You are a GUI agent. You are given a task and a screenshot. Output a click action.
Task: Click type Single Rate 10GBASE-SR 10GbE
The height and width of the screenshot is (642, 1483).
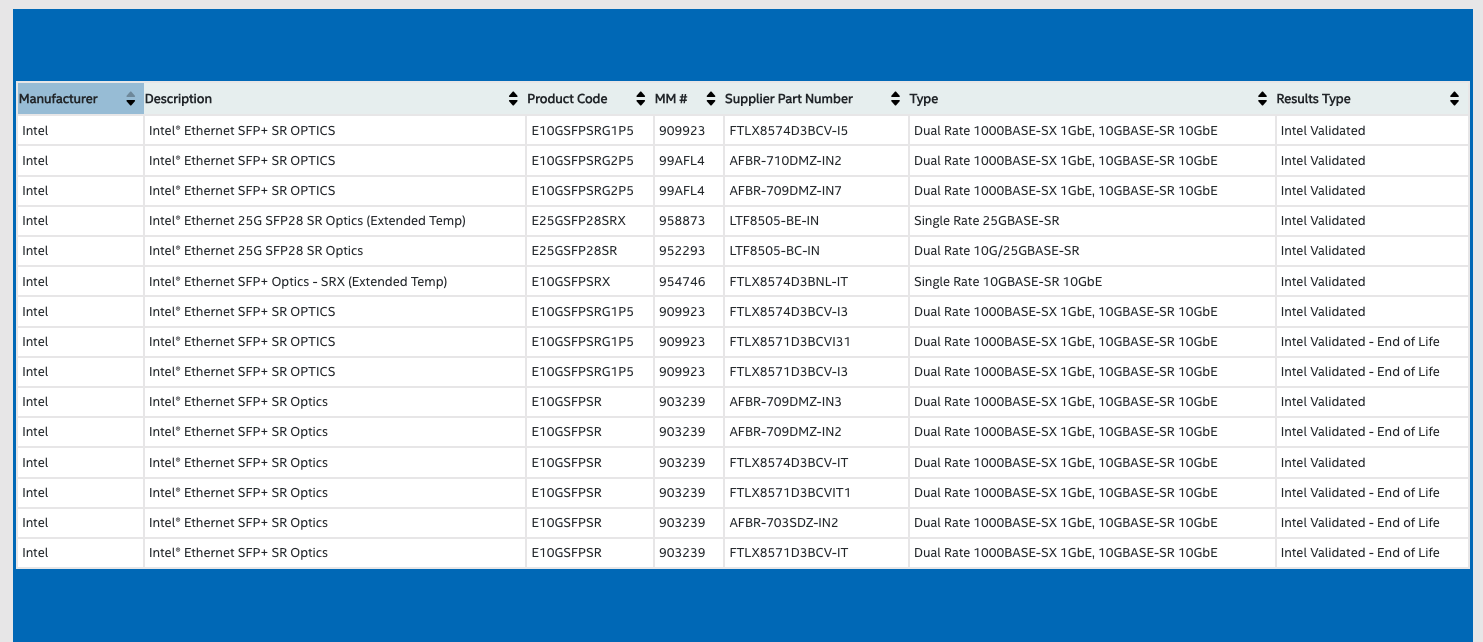coord(1008,281)
